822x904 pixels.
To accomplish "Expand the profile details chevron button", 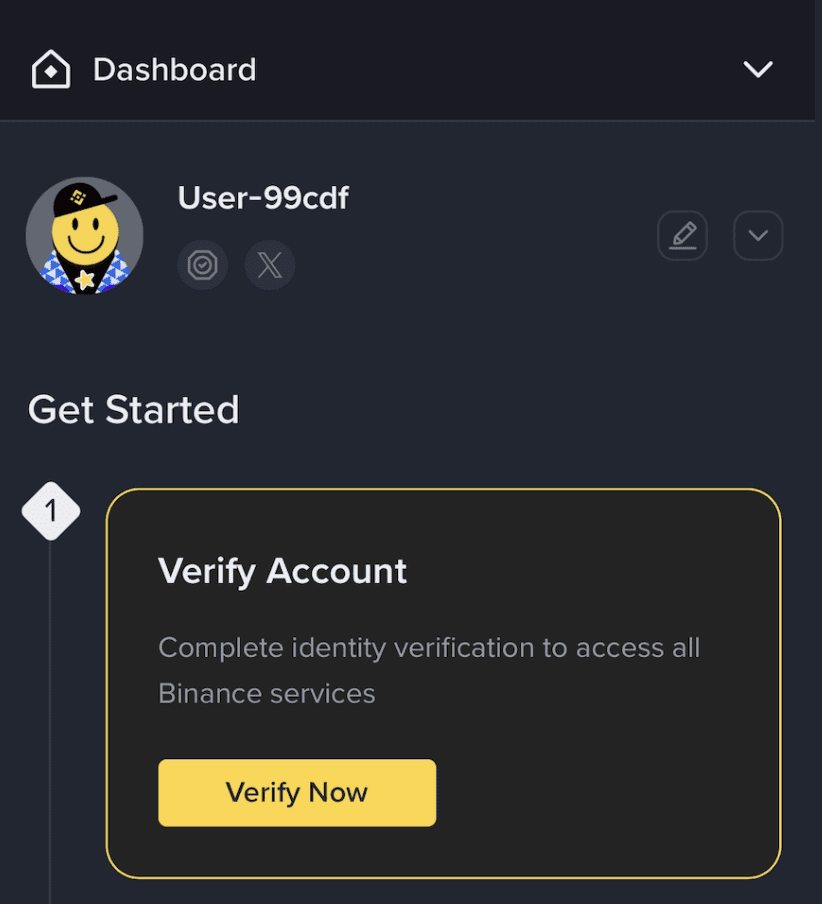I will pyautogui.click(x=758, y=236).
